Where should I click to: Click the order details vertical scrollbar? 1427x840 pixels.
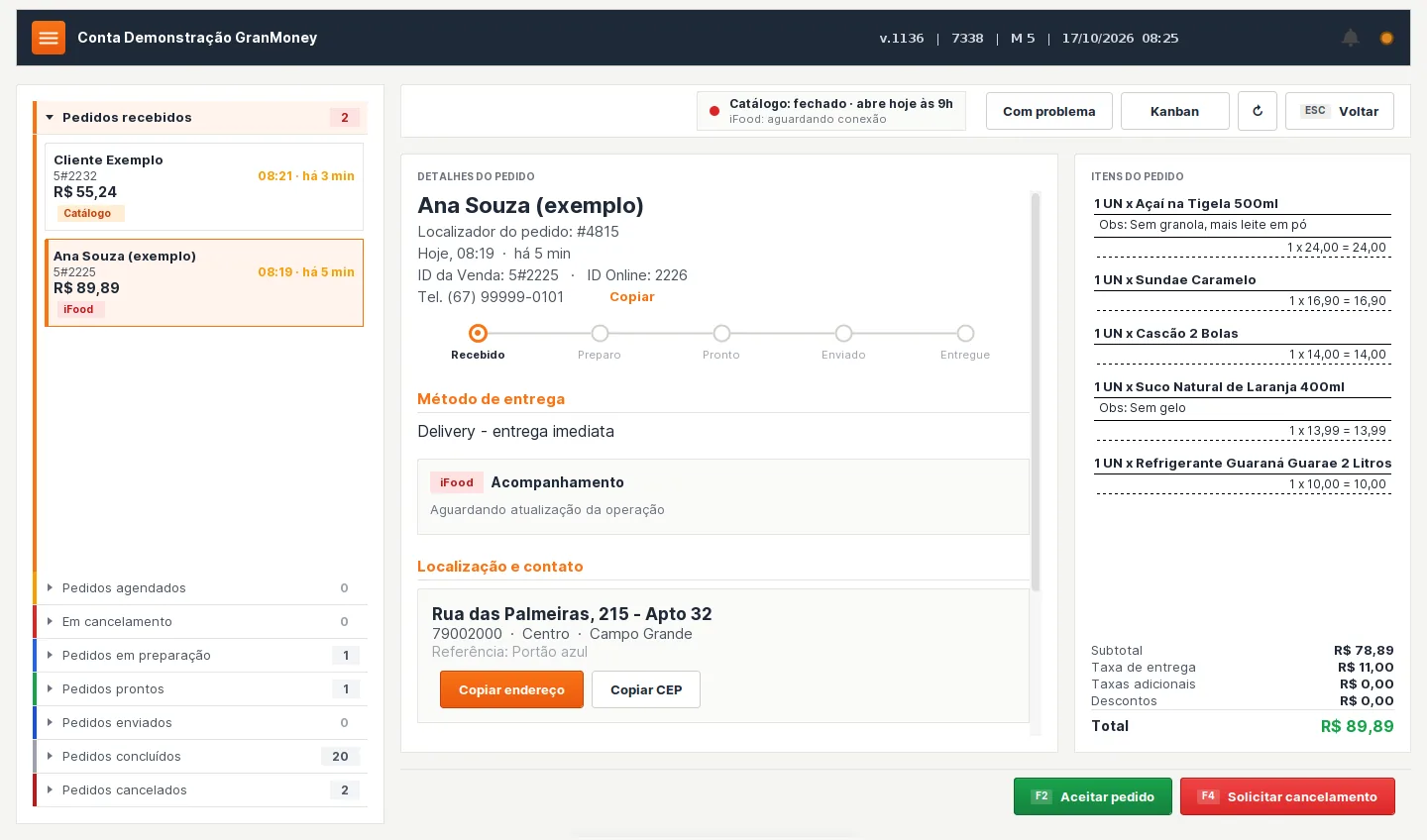[1036, 391]
